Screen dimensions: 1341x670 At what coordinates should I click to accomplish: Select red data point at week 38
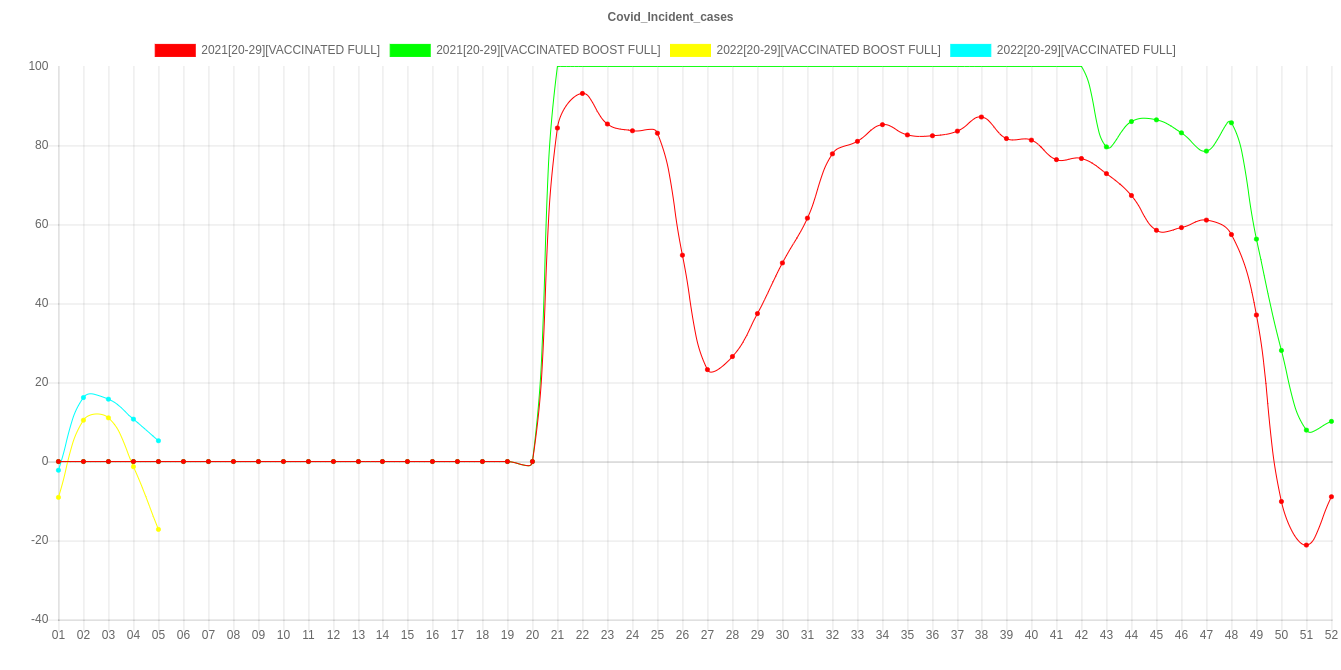click(x=981, y=117)
